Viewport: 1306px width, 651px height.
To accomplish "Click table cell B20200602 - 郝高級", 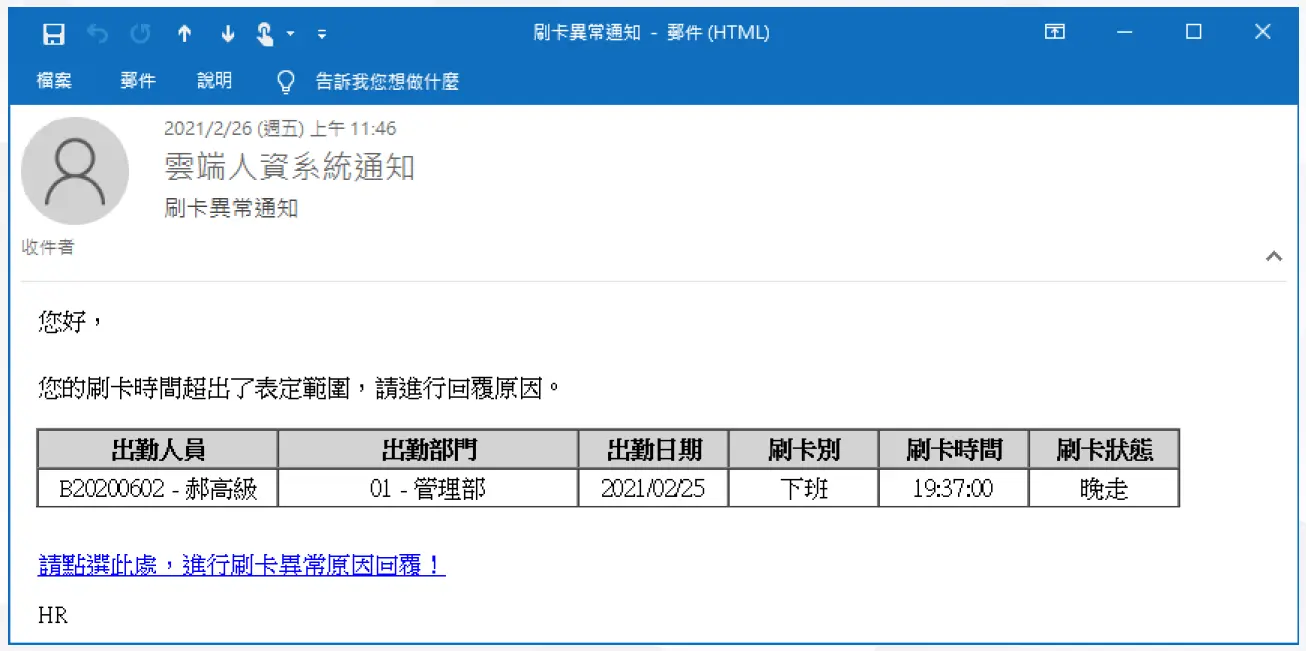I will click(158, 489).
